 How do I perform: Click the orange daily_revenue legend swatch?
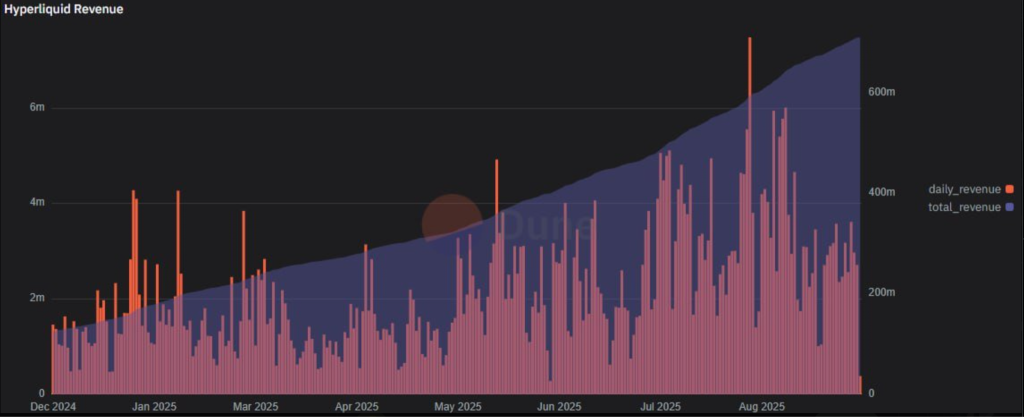pyautogui.click(x=1010, y=189)
